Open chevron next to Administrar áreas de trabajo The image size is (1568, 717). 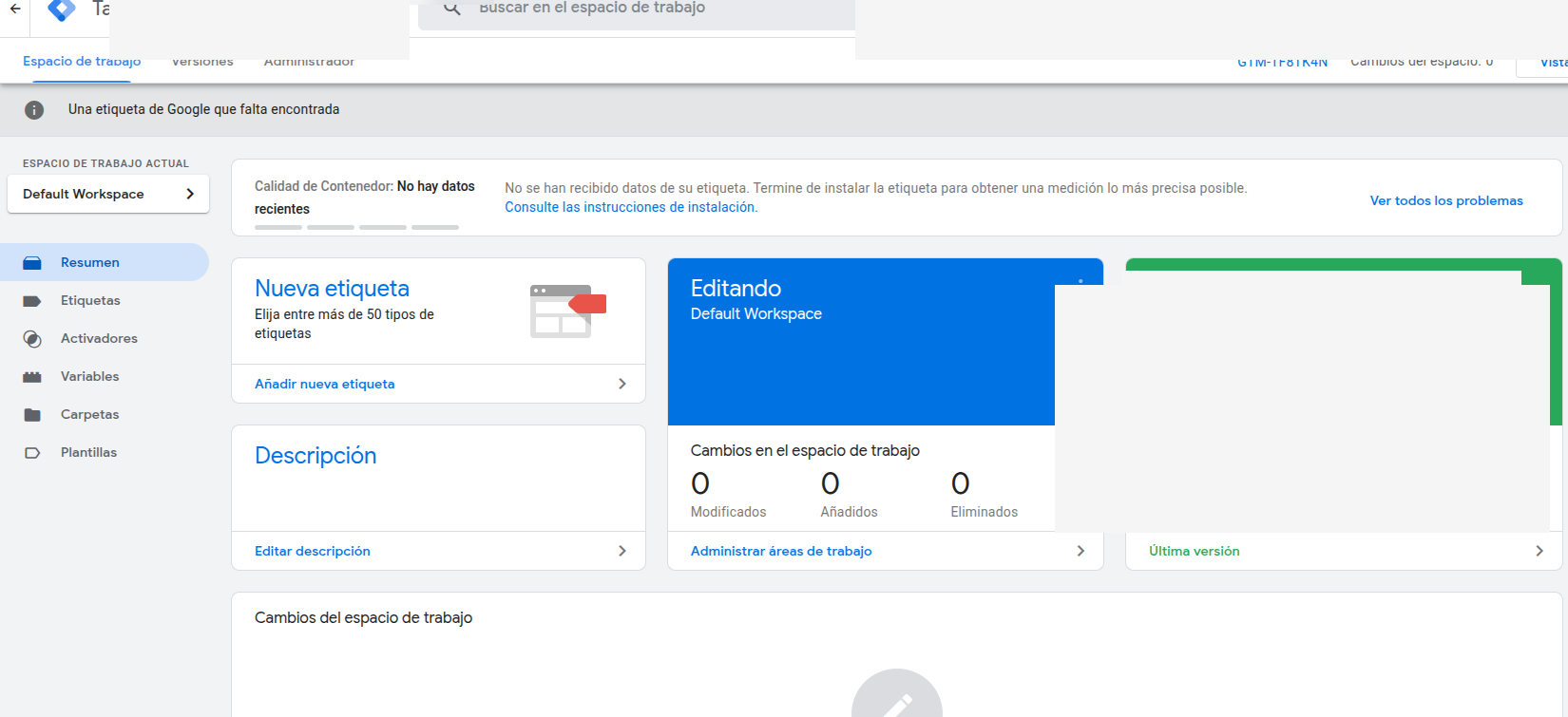coord(1080,551)
